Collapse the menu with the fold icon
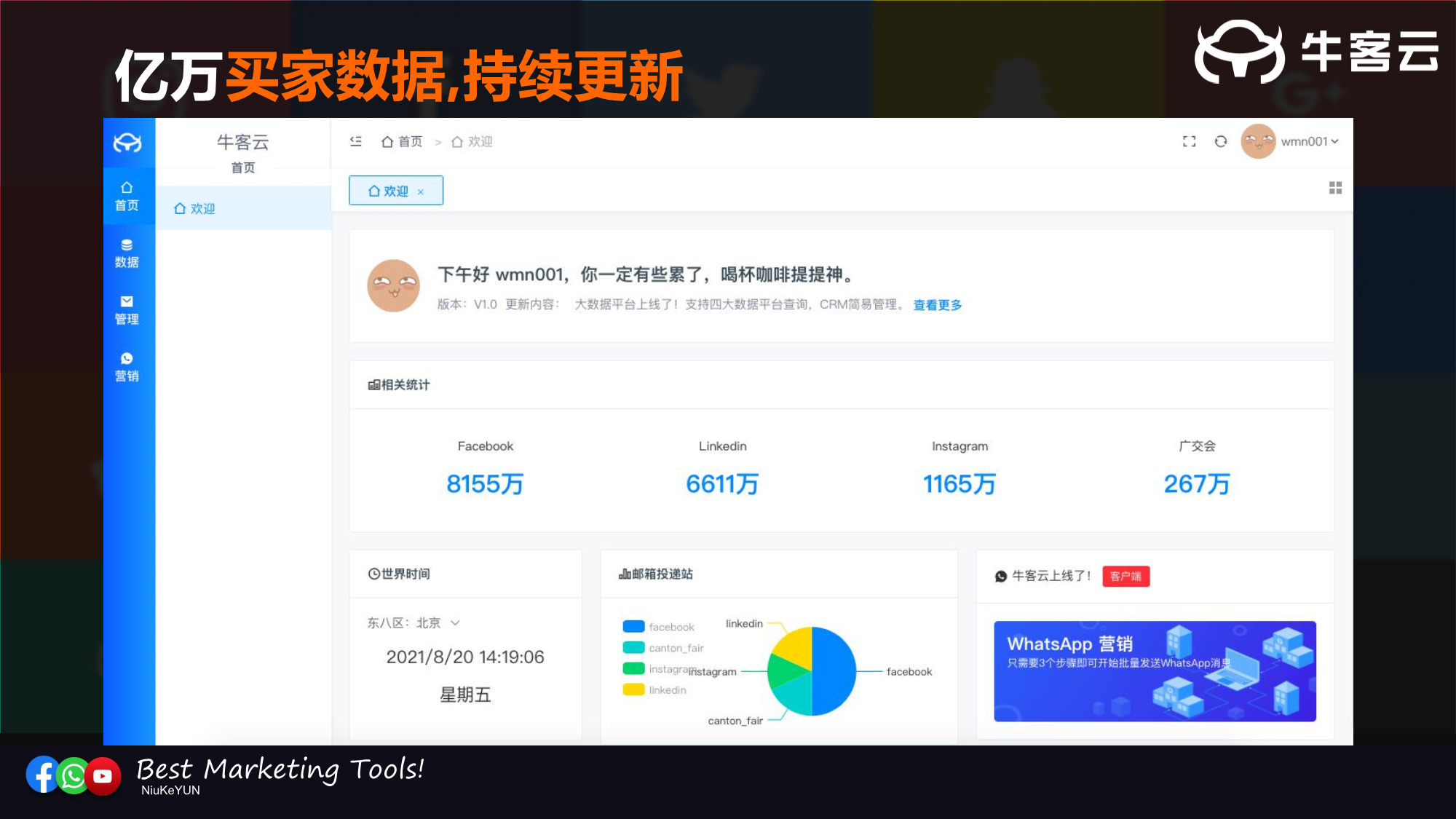The width and height of the screenshot is (1456, 819). click(x=356, y=141)
